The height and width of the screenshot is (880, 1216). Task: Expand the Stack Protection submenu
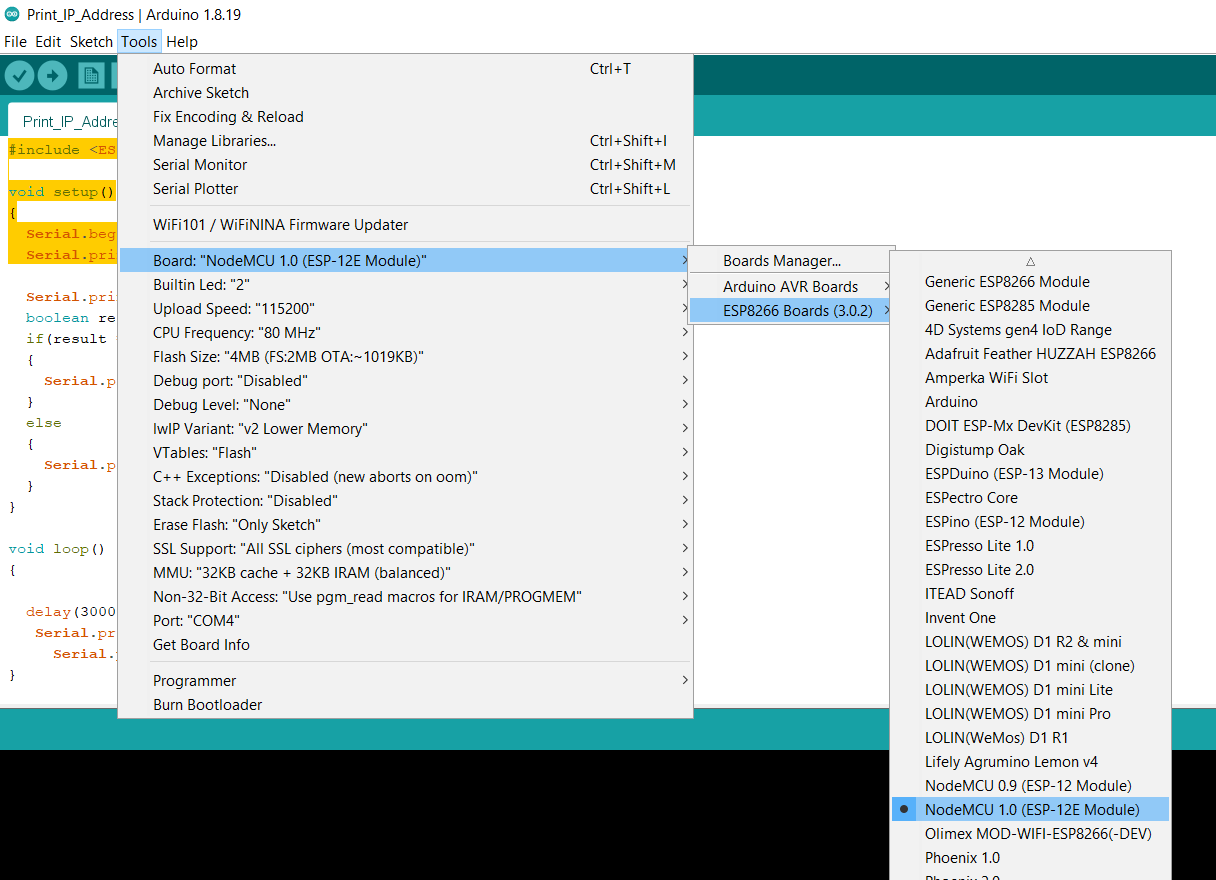point(405,501)
